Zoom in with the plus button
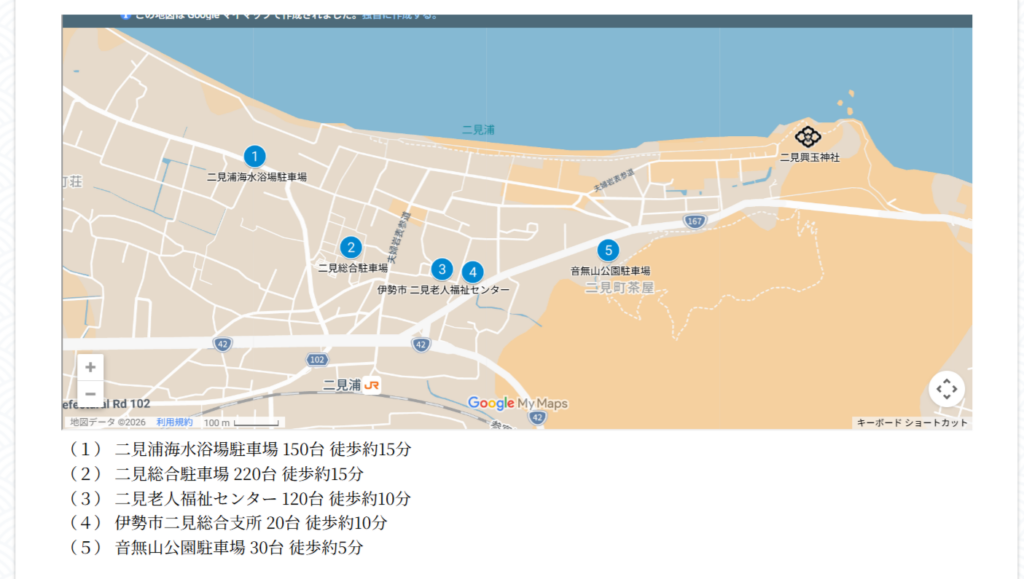The height and width of the screenshot is (579, 1024). (x=90, y=367)
